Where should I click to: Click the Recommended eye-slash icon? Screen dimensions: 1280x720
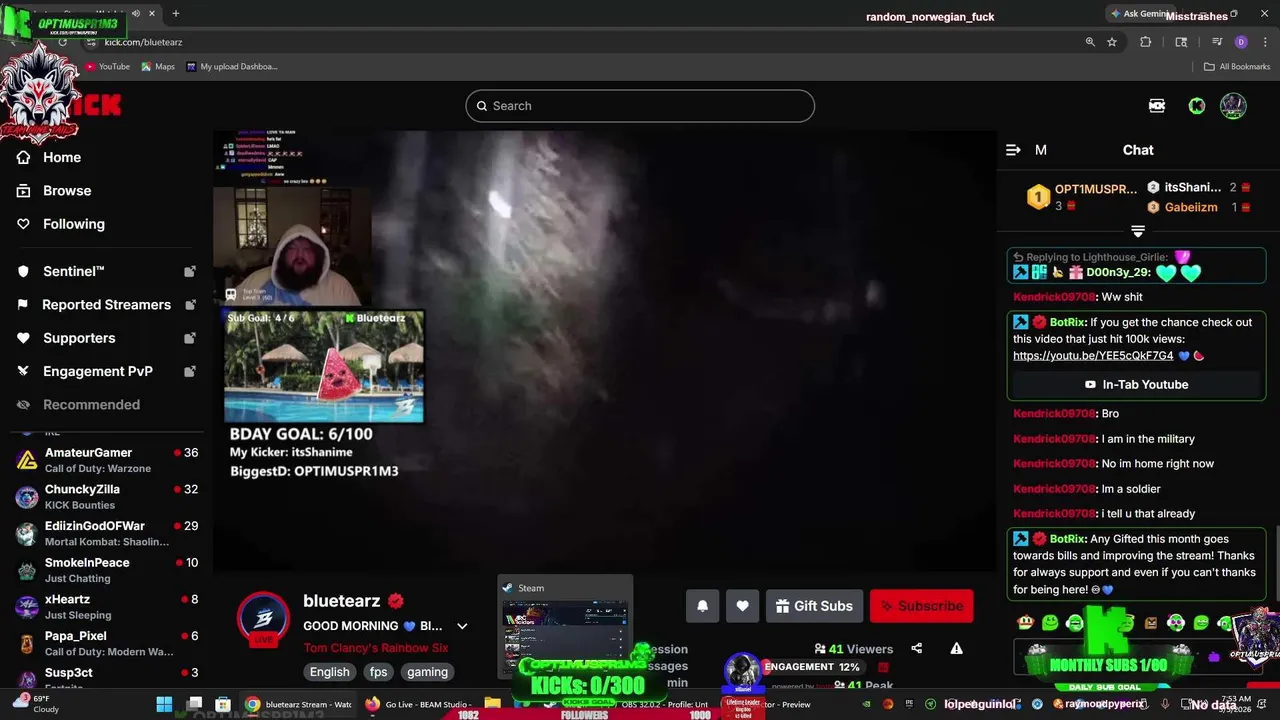[x=23, y=405]
